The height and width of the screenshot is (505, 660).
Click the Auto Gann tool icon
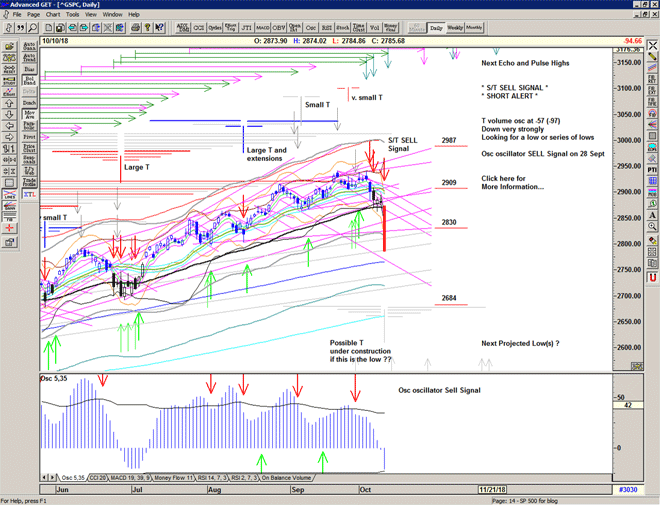coord(28,45)
